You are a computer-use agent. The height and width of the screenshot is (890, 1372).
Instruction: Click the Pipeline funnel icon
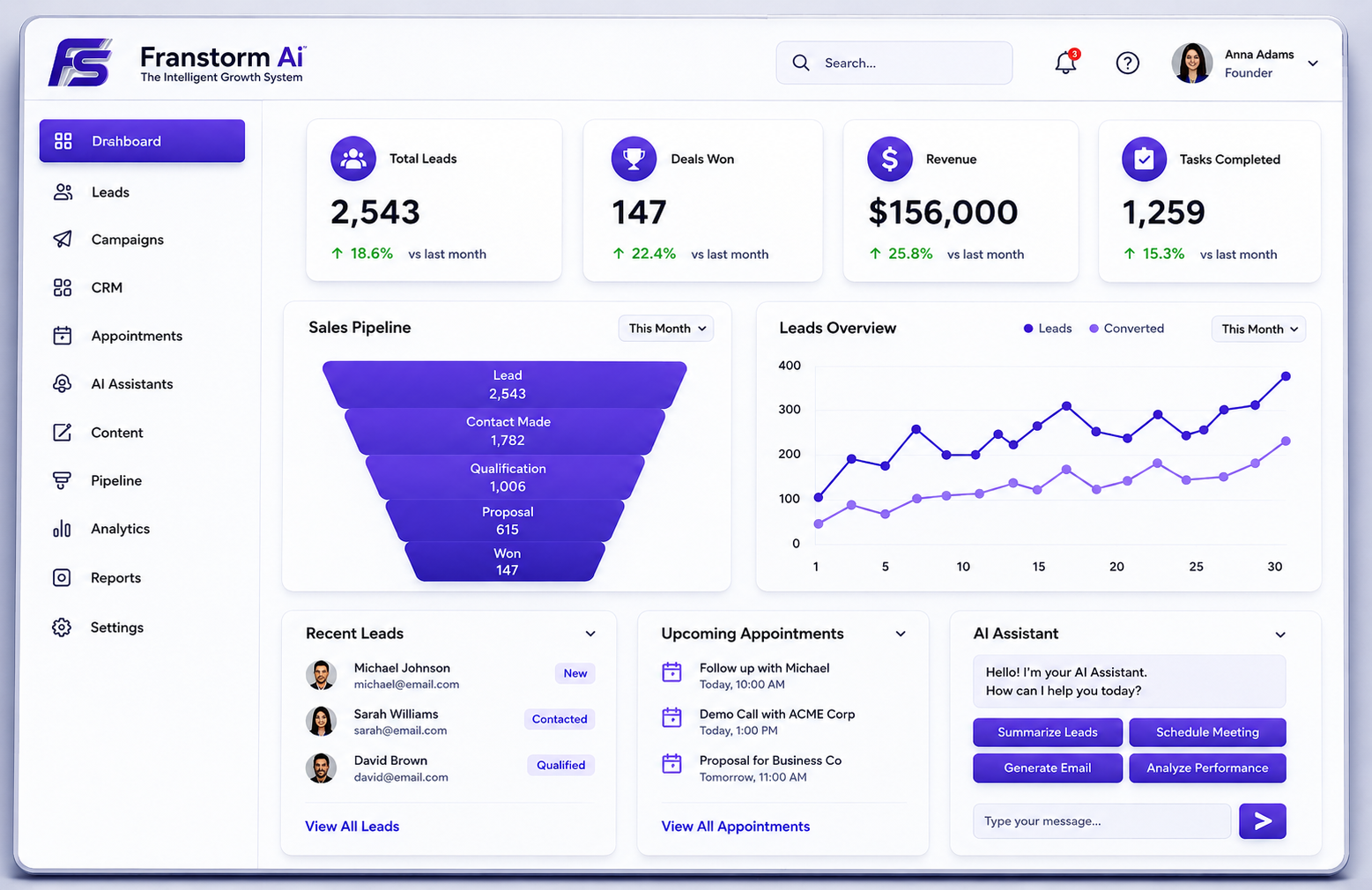tap(62, 480)
